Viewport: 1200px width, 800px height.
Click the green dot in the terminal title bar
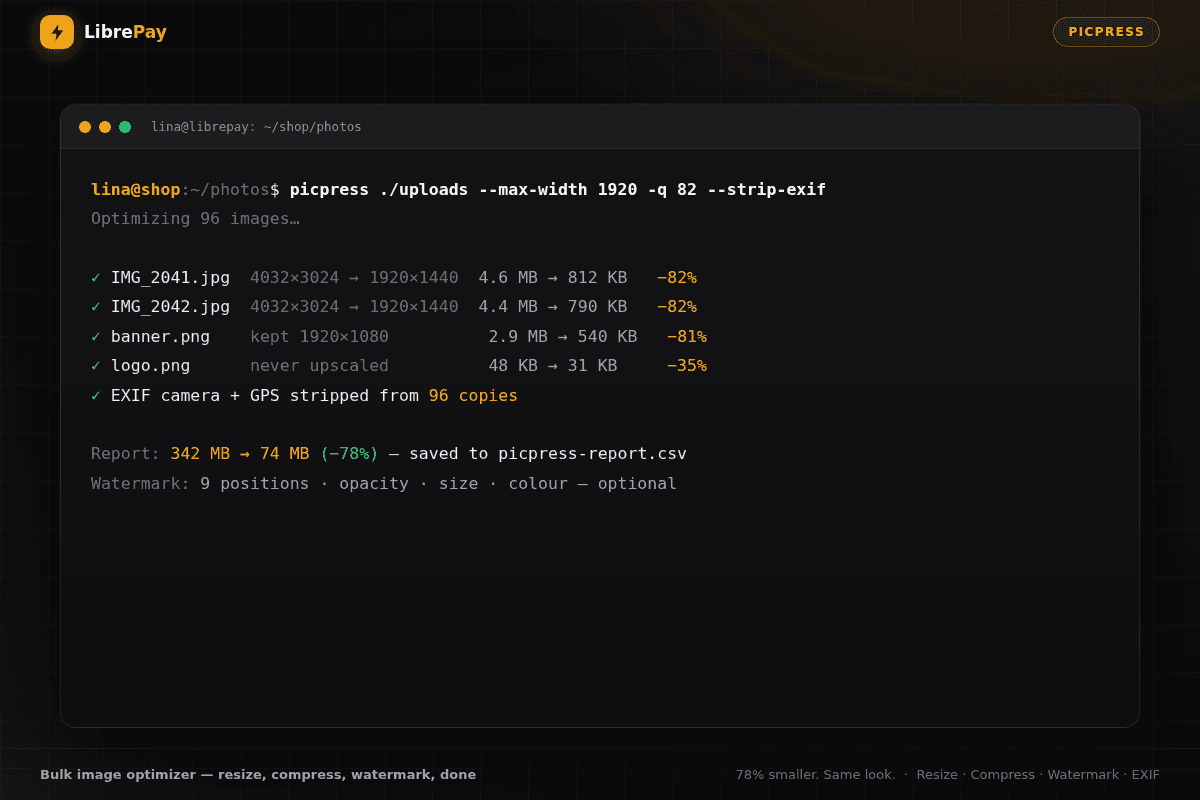(x=125, y=127)
